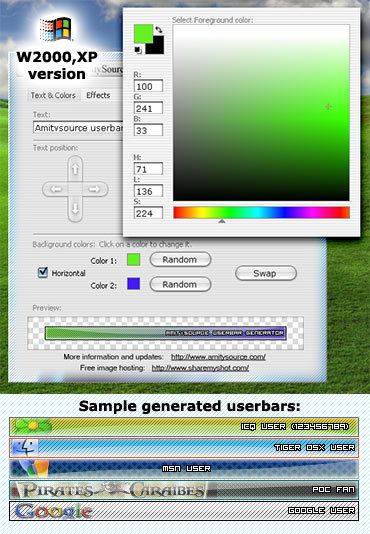This screenshot has height=534, width=370.
Task: Move text left with left arrow
Action: pyautogui.click(x=56, y=189)
